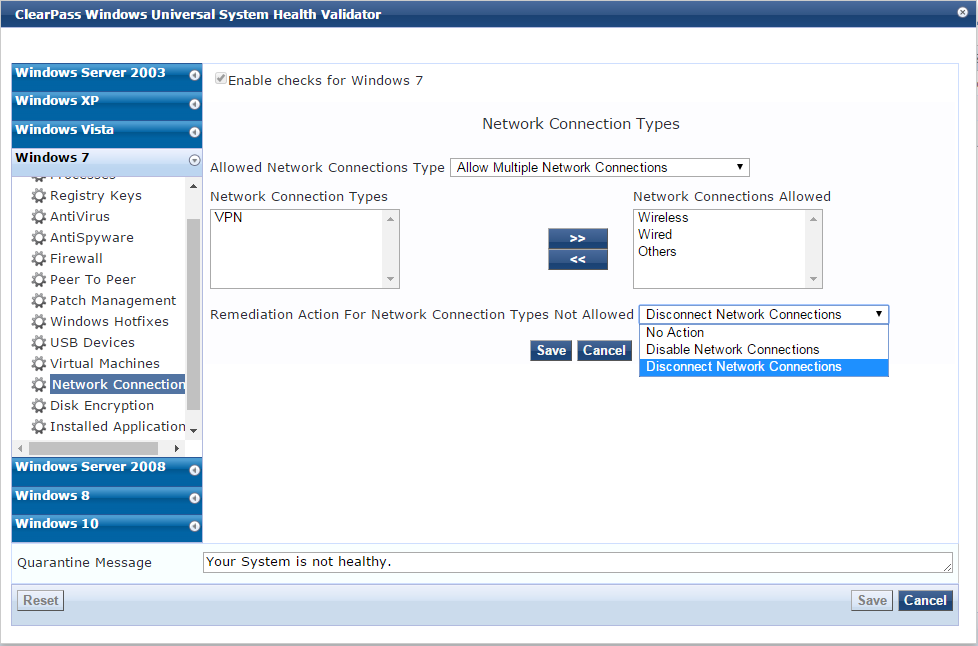978x646 pixels.
Task: Choose No Action from remediation list
Action: click(763, 333)
